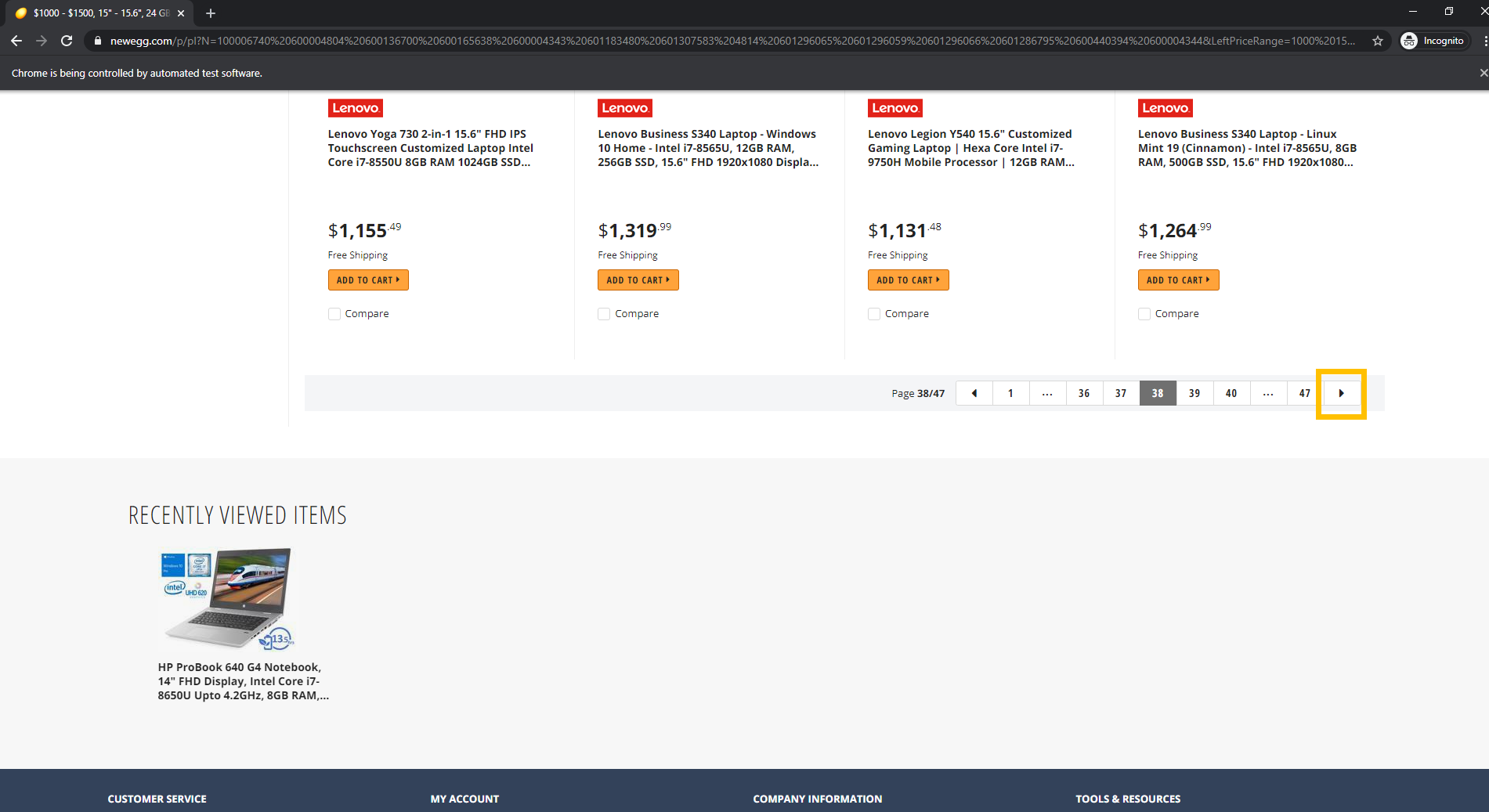Add $1,264.99 Lenovo S340 Linux to cart
The width and height of the screenshot is (1489, 812).
pos(1179,280)
